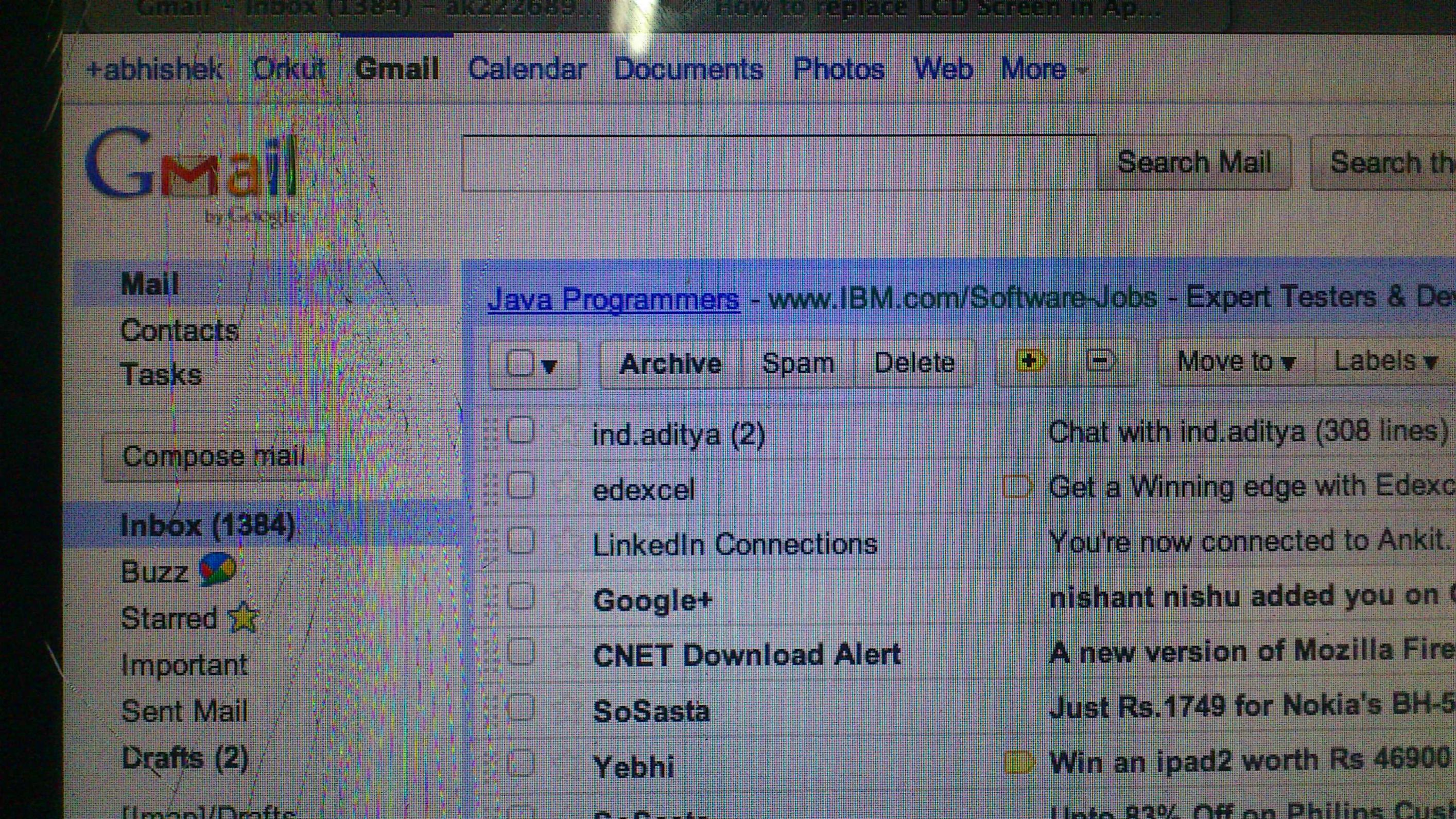This screenshot has width=1456, height=819.
Task: Open Web from top bar
Action: (943, 69)
